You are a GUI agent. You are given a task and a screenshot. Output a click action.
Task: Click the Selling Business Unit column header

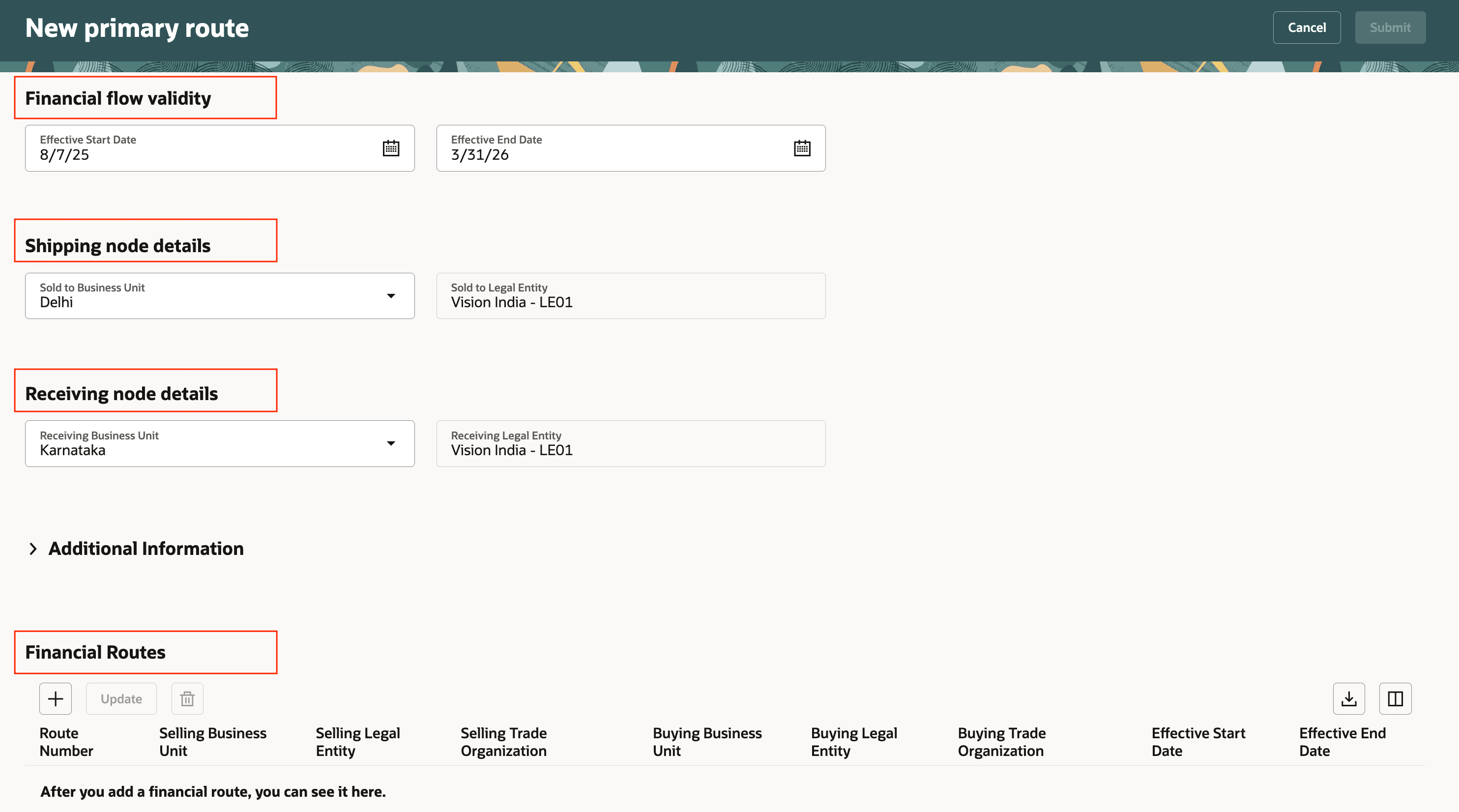(212, 742)
